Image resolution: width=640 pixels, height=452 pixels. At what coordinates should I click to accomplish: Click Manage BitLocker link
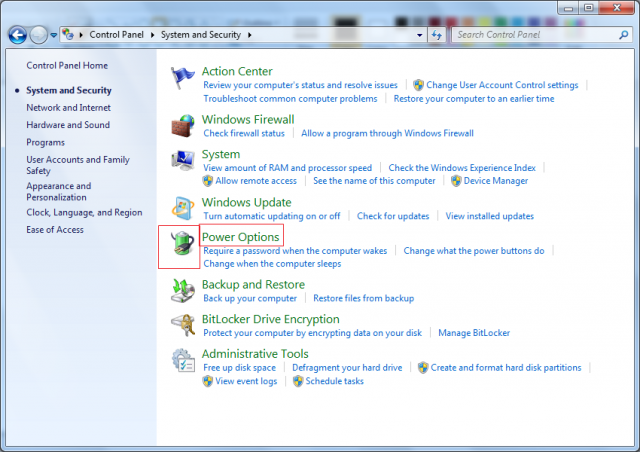click(x=474, y=333)
